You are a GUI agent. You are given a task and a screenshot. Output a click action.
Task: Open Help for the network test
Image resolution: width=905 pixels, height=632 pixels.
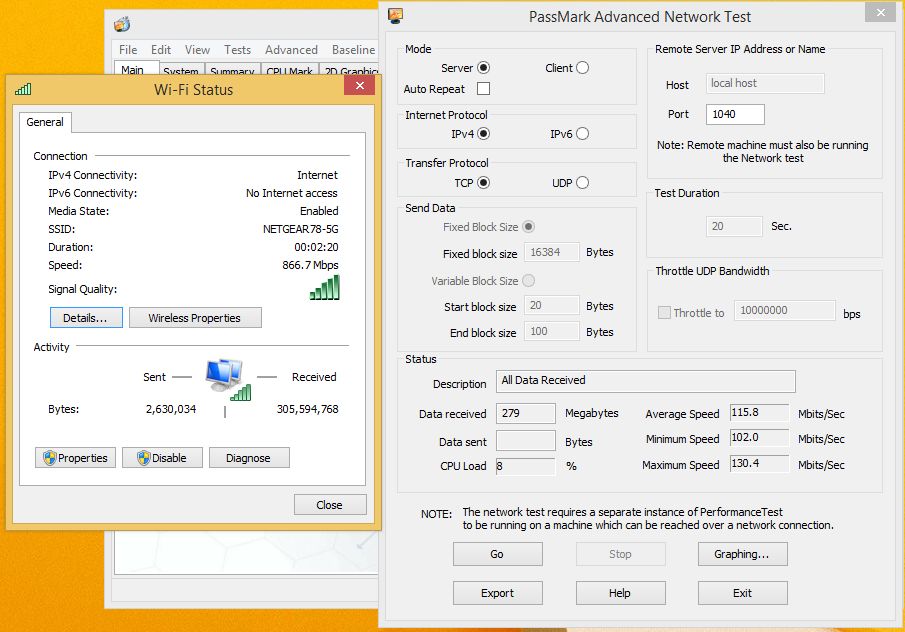click(x=620, y=593)
